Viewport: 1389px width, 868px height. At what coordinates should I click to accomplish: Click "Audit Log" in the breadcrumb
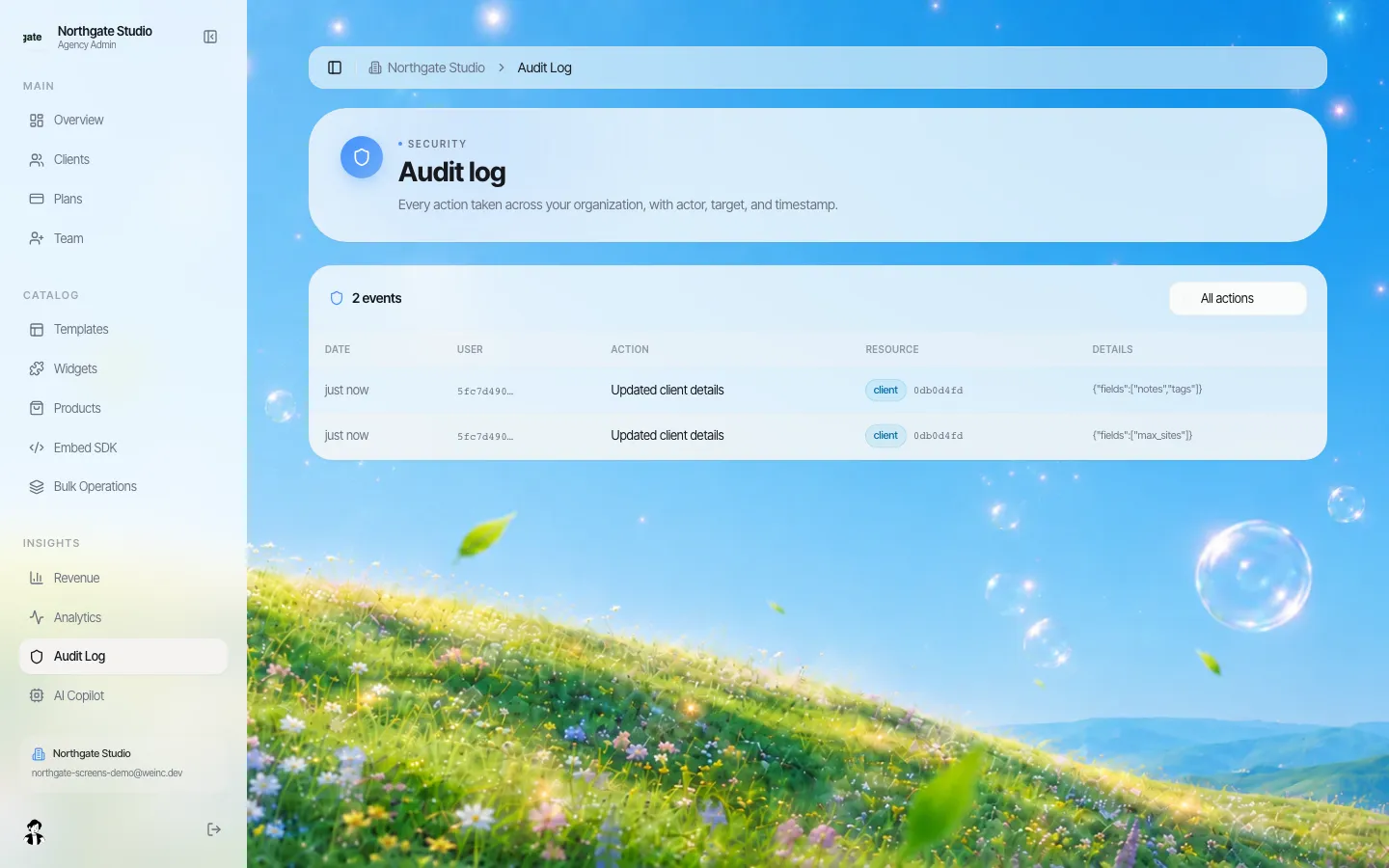[x=544, y=68]
